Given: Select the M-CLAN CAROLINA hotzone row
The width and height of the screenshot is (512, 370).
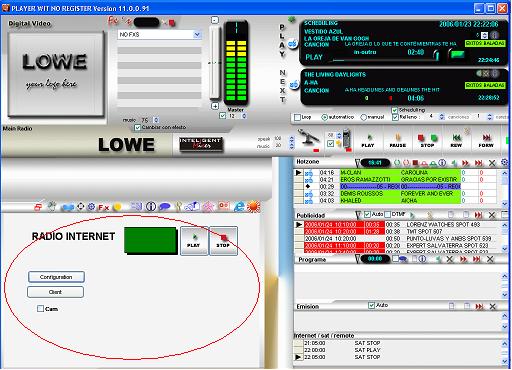Looking at the screenshot, I should 400,173.
